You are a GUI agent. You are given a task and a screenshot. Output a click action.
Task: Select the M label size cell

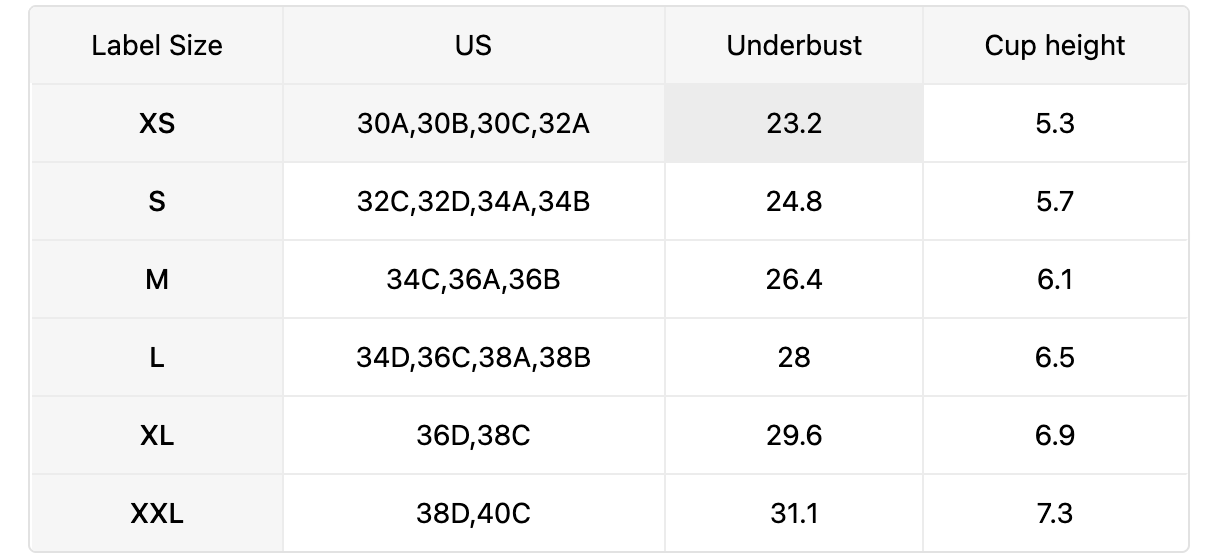[157, 280]
